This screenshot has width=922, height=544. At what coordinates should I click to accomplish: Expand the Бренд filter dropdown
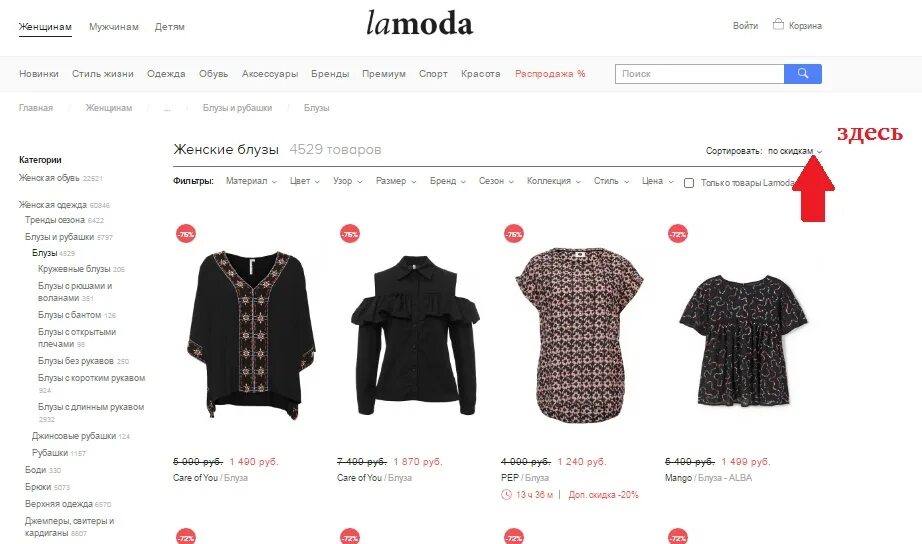tap(447, 181)
